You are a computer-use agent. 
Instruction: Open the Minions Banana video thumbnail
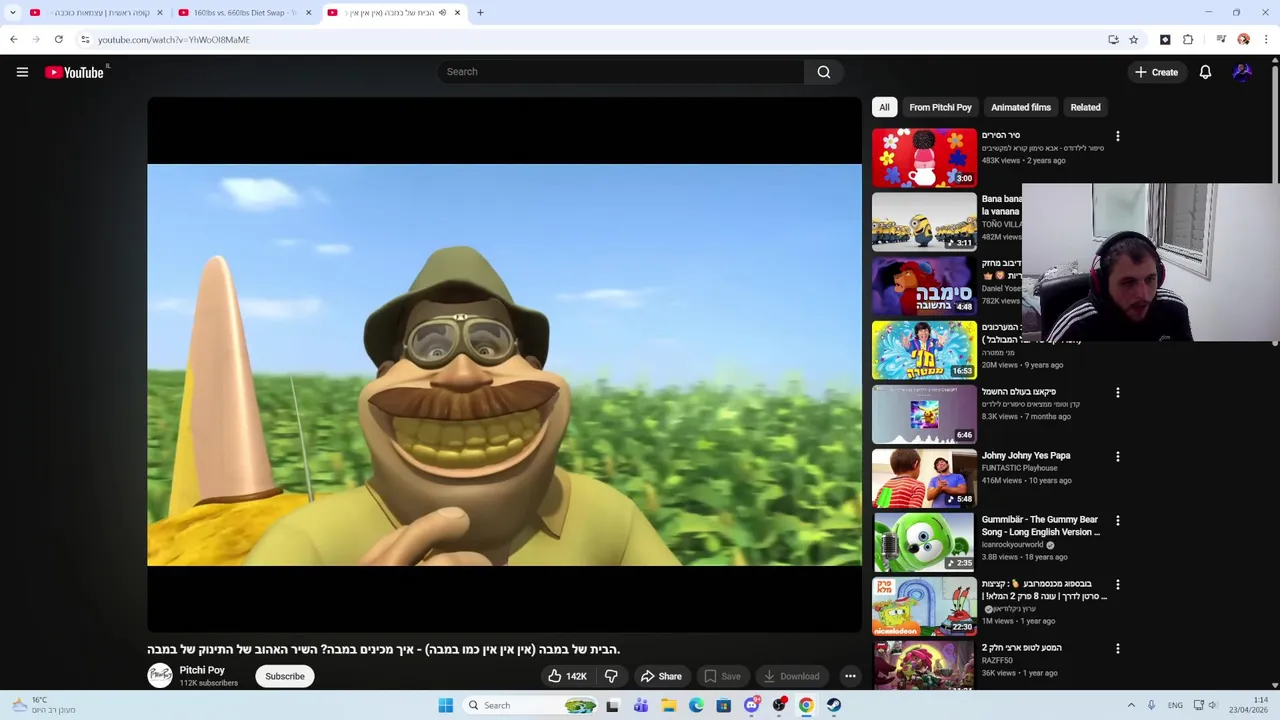pyautogui.click(x=924, y=221)
